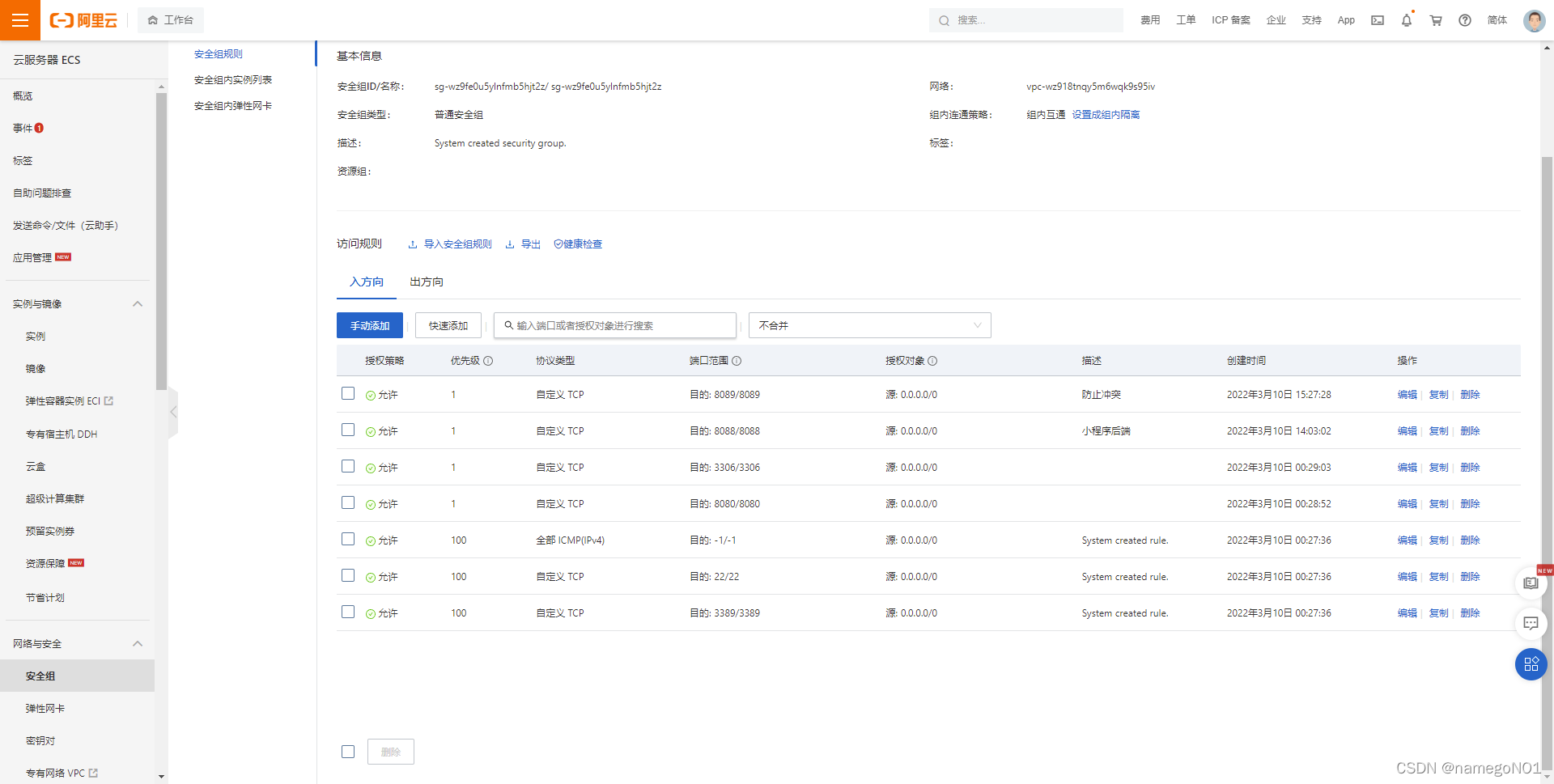1554x784 pixels.
Task: Open 安全组内弹性网卡 menu item
Action: click(x=233, y=106)
